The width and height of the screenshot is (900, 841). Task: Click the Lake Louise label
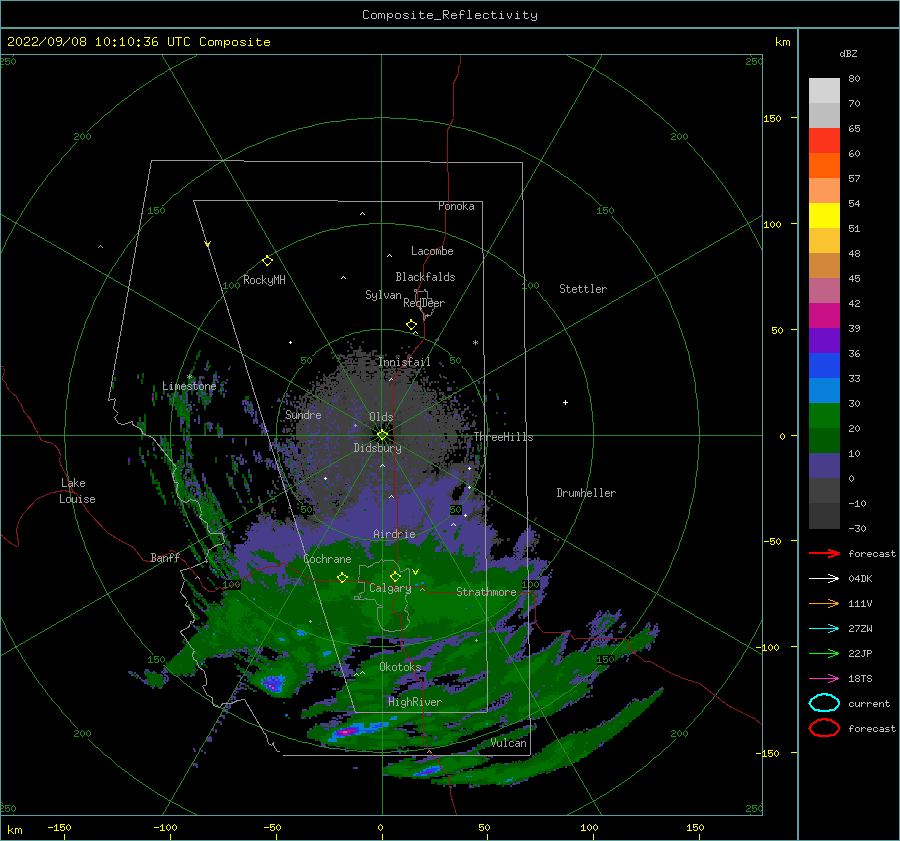[x=77, y=491]
